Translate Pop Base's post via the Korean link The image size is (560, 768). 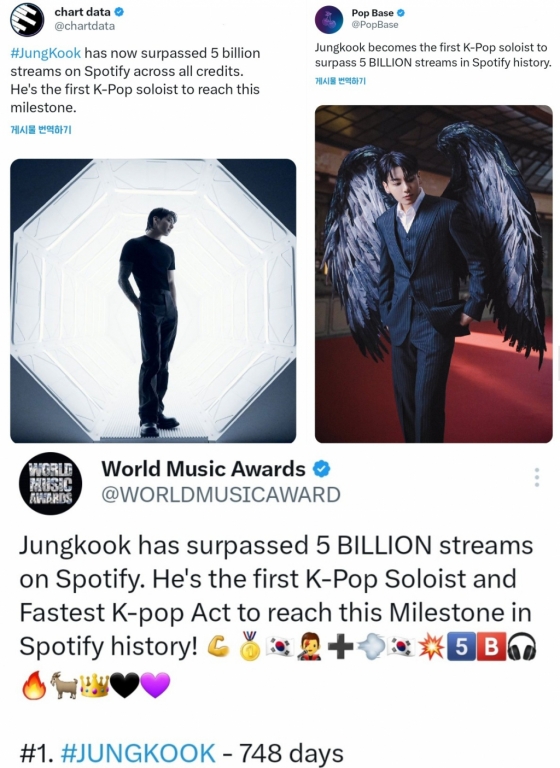coord(341,81)
